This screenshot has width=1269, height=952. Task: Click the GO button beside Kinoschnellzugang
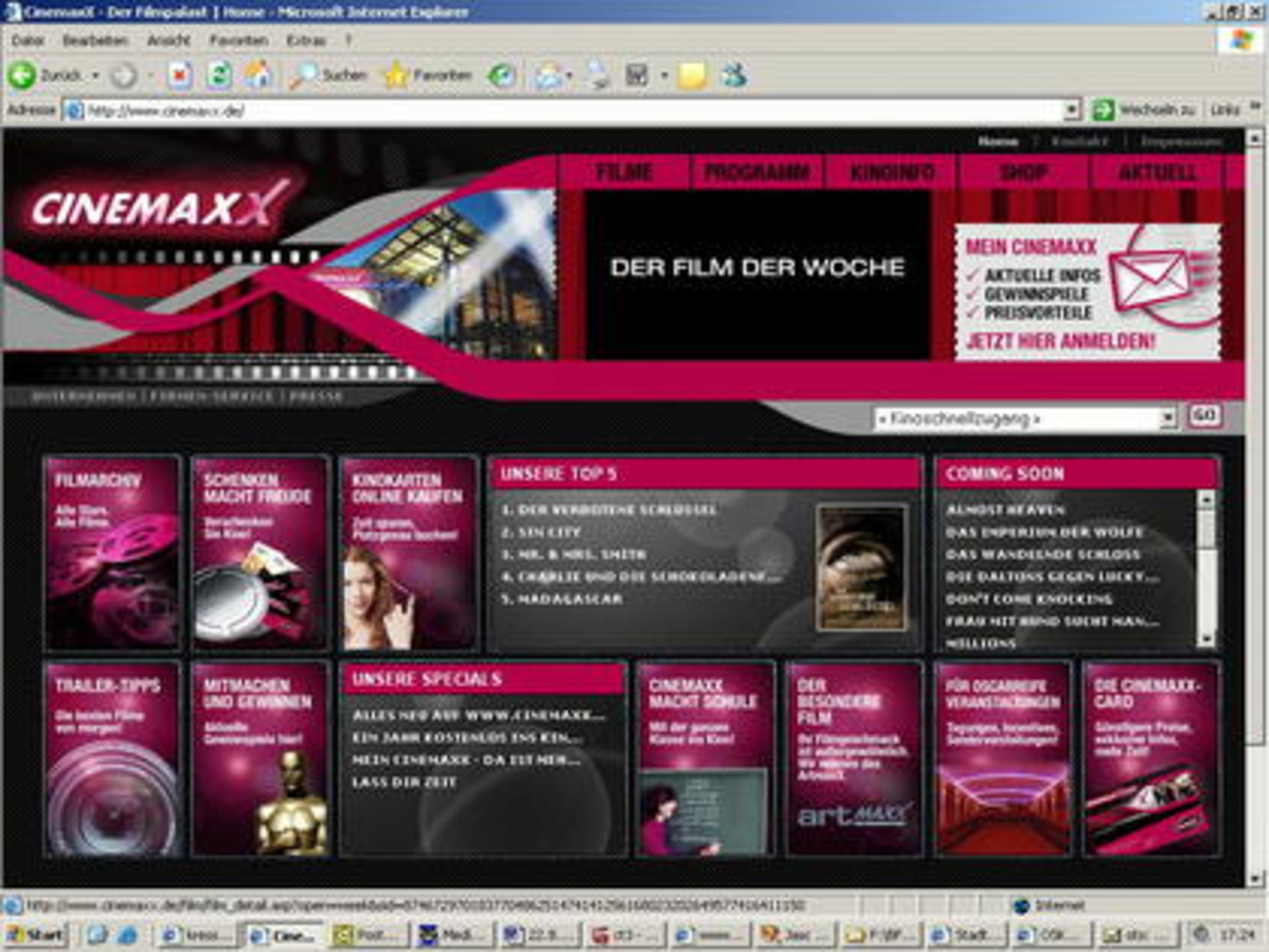point(1205,416)
